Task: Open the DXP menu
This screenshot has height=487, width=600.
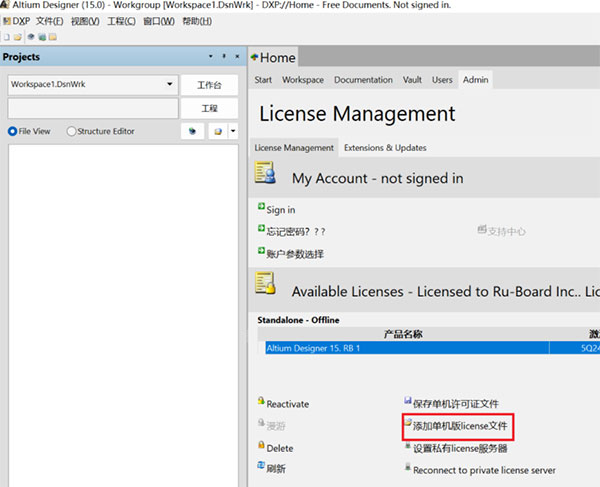Action: tap(17, 21)
